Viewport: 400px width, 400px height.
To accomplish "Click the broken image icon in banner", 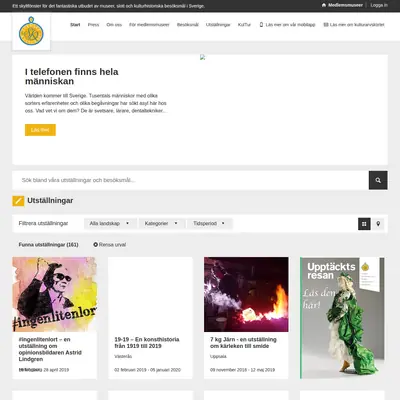I will click(202, 57).
